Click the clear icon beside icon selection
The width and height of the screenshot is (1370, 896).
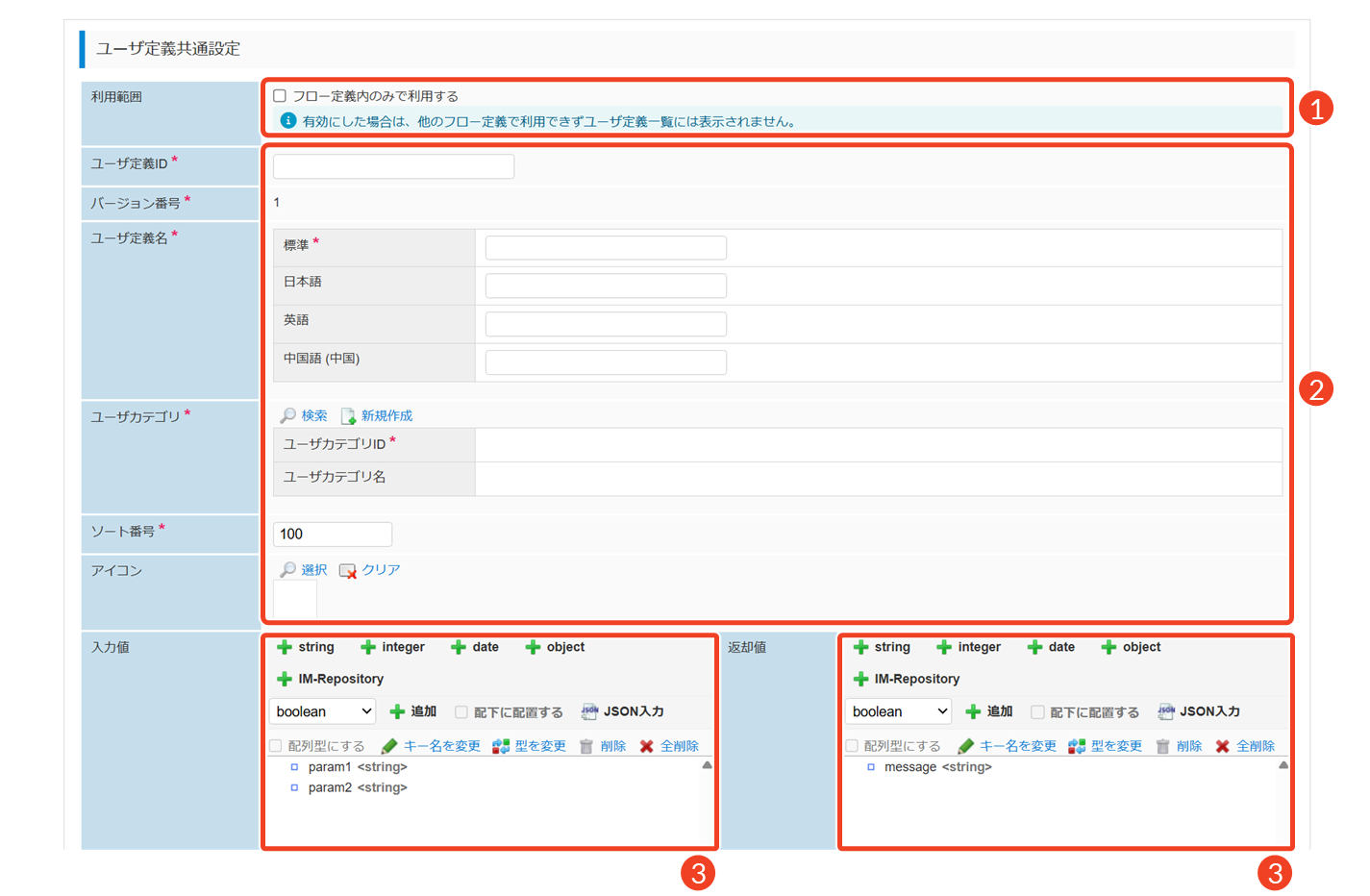pyautogui.click(x=348, y=570)
